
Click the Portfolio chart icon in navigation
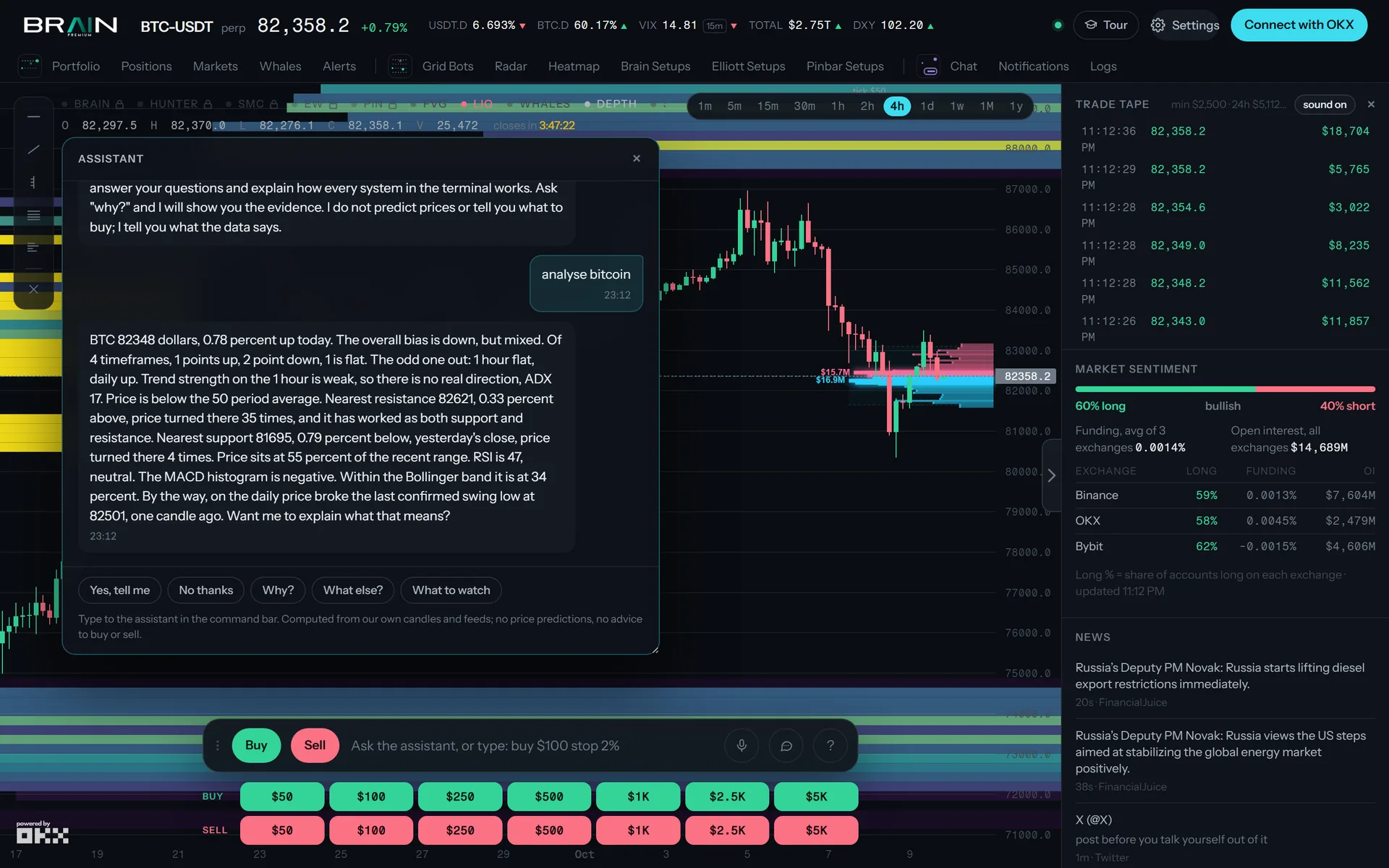30,66
